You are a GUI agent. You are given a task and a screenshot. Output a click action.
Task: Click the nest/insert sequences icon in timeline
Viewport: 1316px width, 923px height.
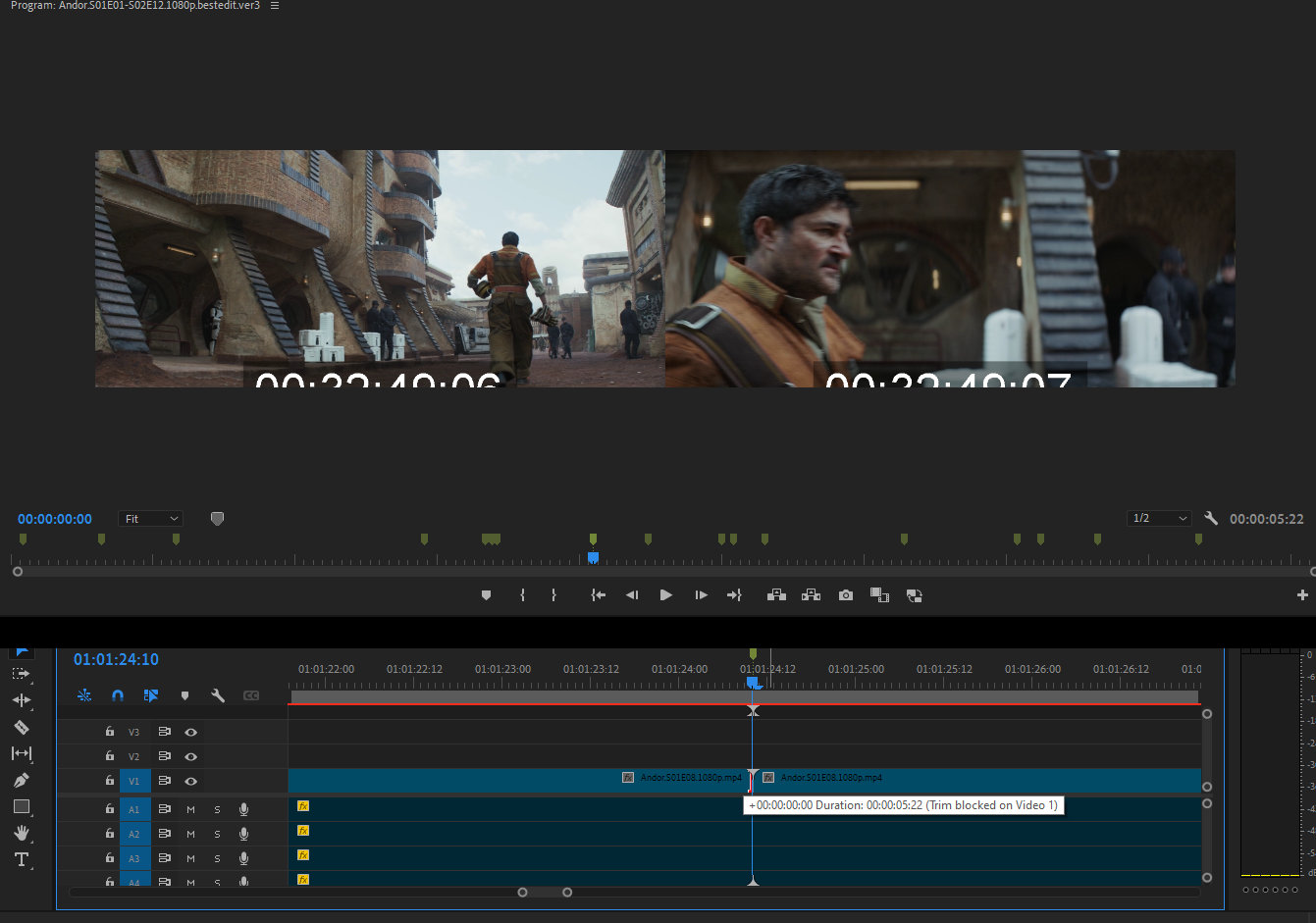84,695
